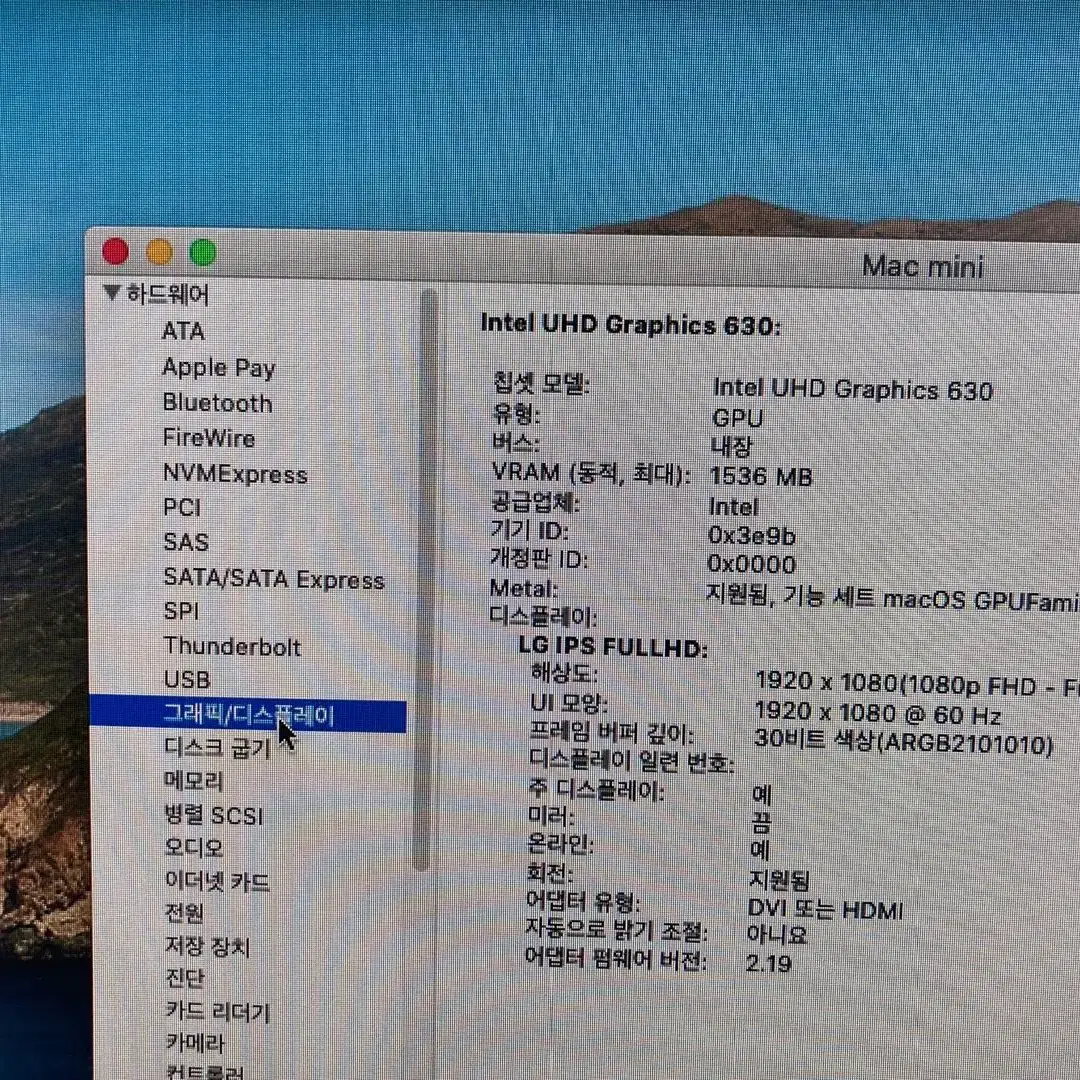
Task: Select SPI in the sidebar
Action: 181,610
